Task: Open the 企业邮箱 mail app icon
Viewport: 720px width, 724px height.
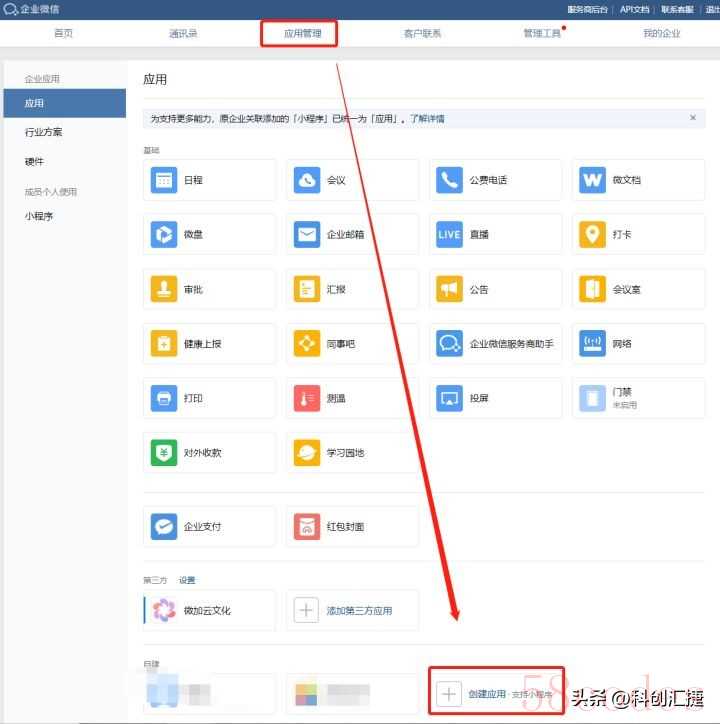Action: 307,235
